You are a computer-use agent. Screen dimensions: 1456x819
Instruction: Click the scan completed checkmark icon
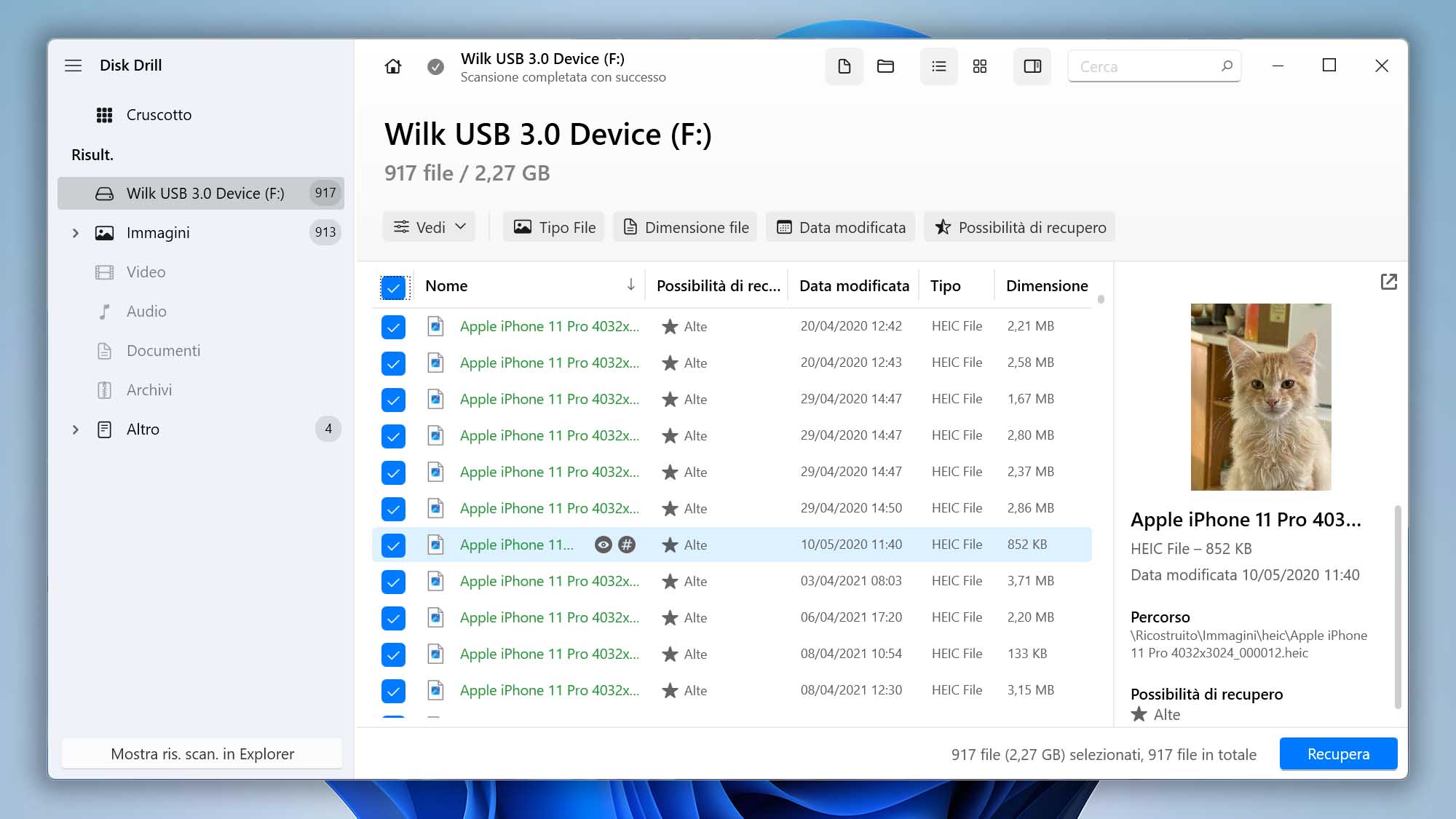pos(435,67)
